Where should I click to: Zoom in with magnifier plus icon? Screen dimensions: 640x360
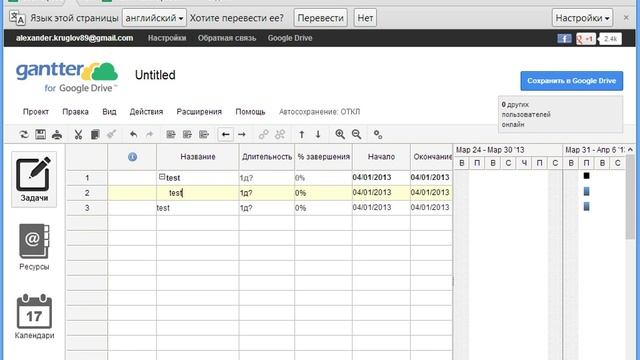(340, 134)
